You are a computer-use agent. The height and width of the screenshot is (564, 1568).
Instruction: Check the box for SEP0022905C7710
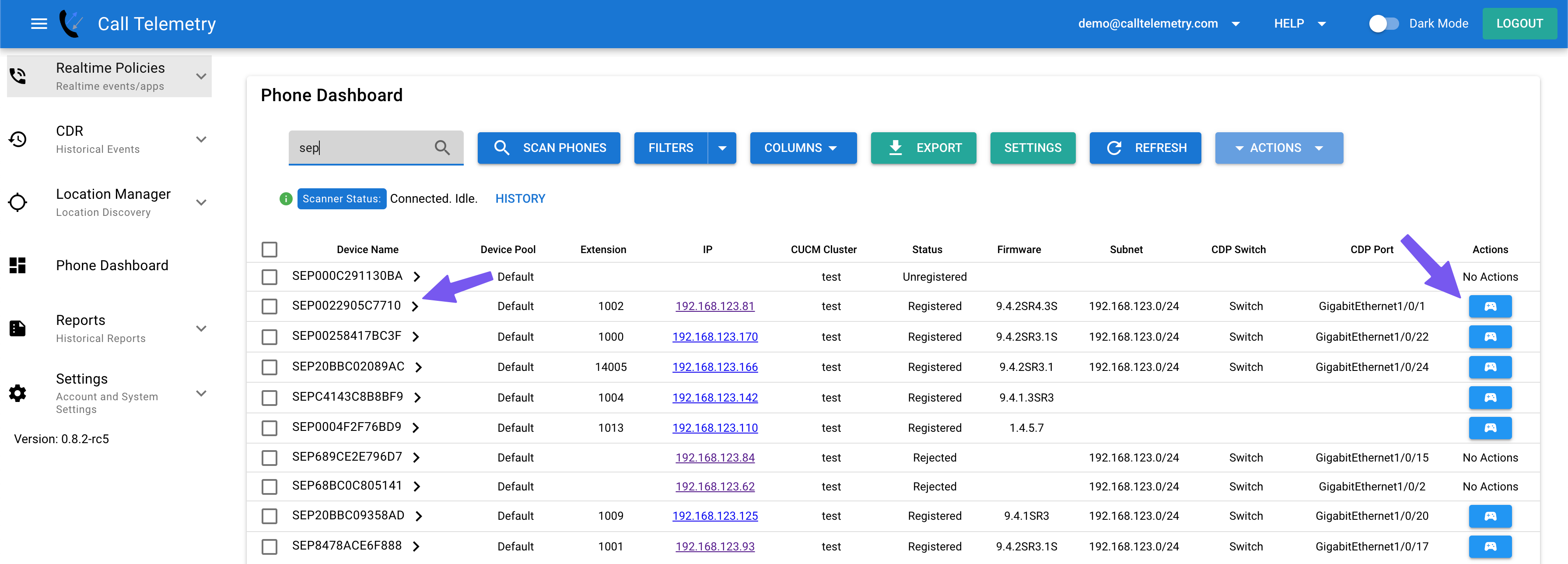[x=269, y=307]
